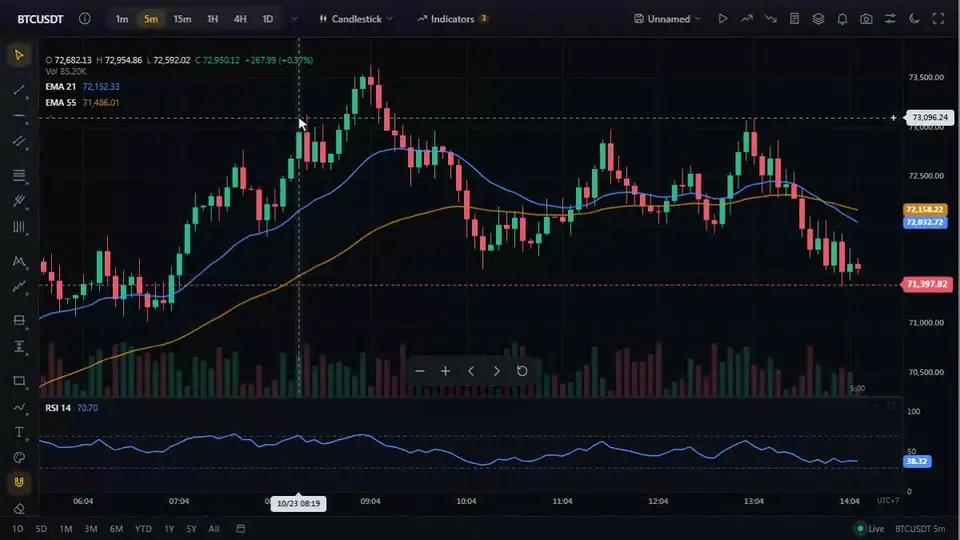Take a chart snapshot with camera icon

point(866,19)
